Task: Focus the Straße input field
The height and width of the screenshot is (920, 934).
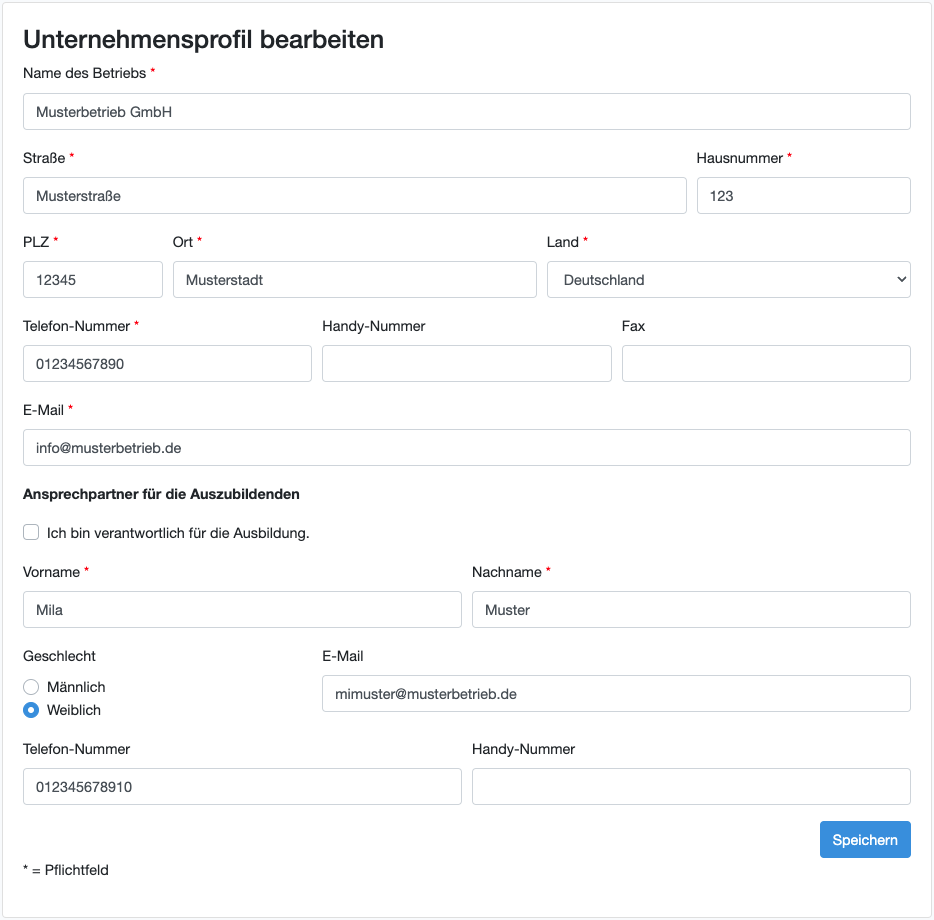Action: tap(354, 196)
